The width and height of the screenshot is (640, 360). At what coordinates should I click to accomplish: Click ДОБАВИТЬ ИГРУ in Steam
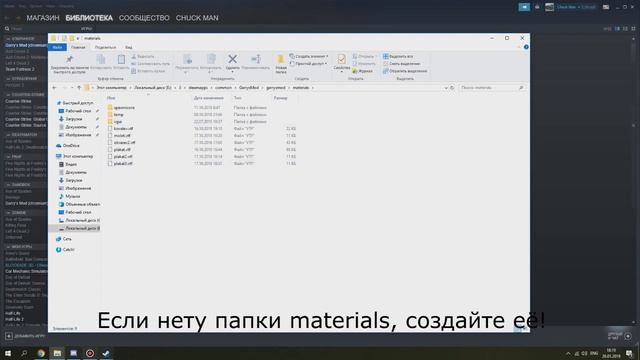[25, 336]
